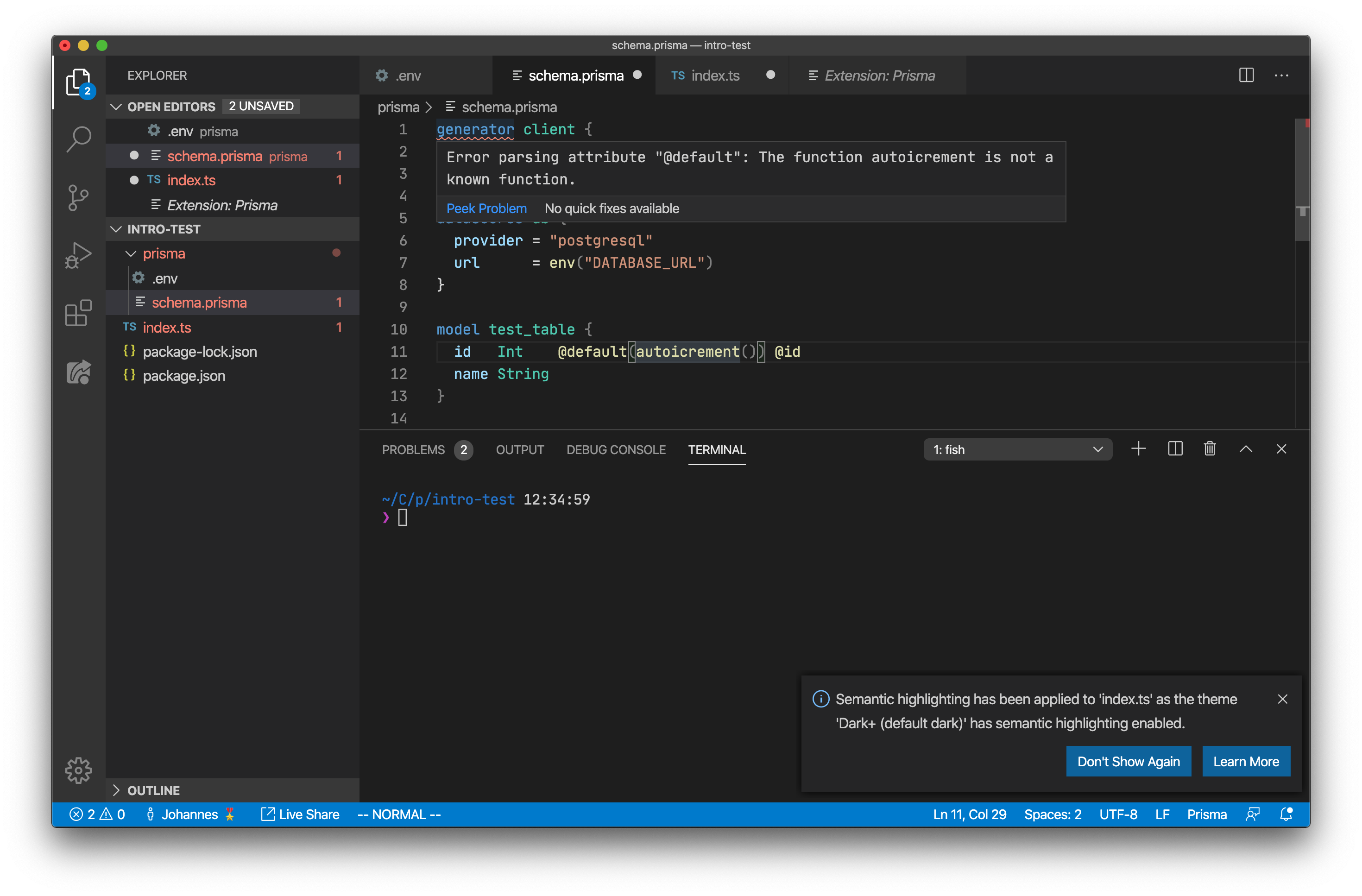Viewport: 1362px width, 896px height.
Task: Expand the OUTLINE section
Action: (x=153, y=790)
